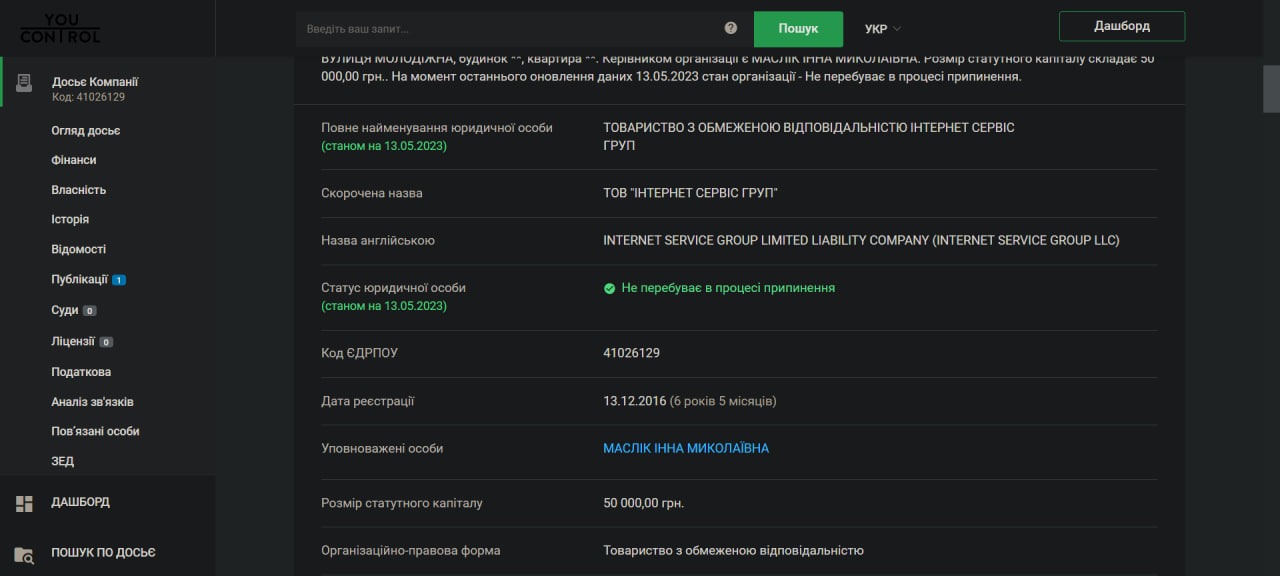This screenshot has width=1280, height=576.
Task: Click the registration date 13.12.2016
Action: point(634,401)
